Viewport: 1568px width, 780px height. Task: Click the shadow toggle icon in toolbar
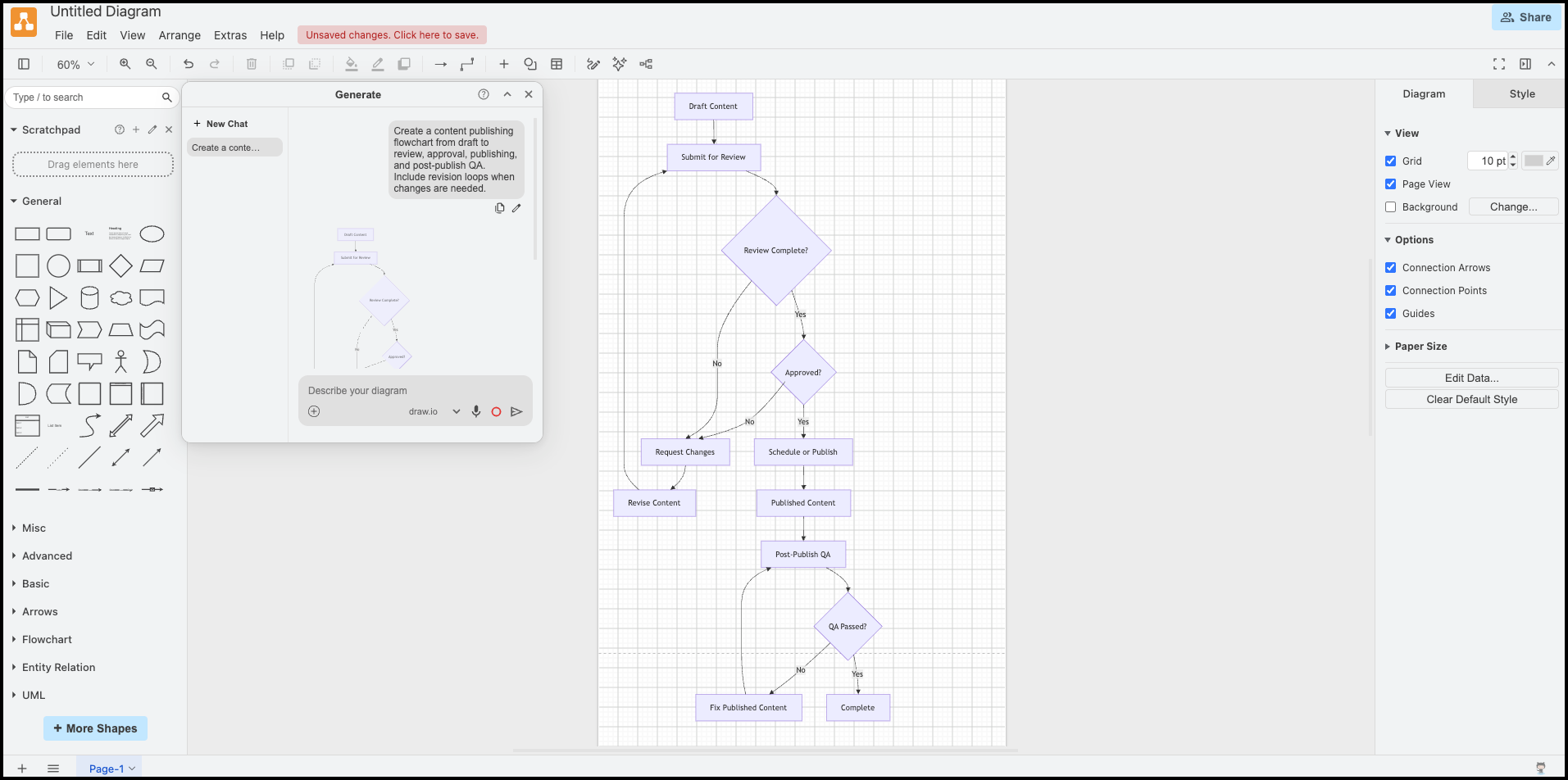coord(404,64)
